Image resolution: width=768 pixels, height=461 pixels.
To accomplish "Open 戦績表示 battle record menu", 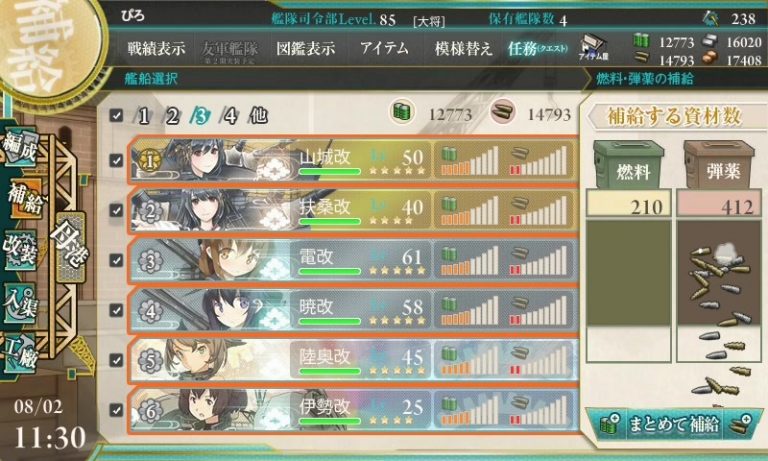I will point(156,49).
